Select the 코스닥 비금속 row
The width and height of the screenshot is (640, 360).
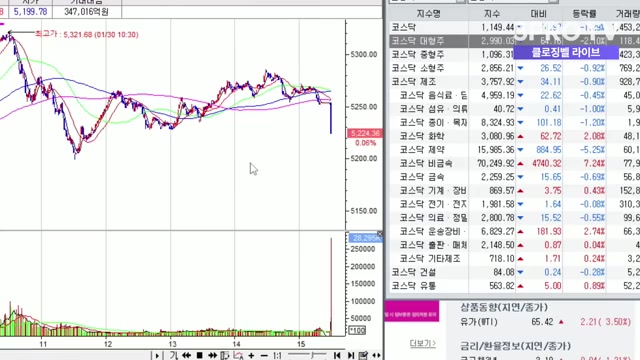tap(514, 163)
